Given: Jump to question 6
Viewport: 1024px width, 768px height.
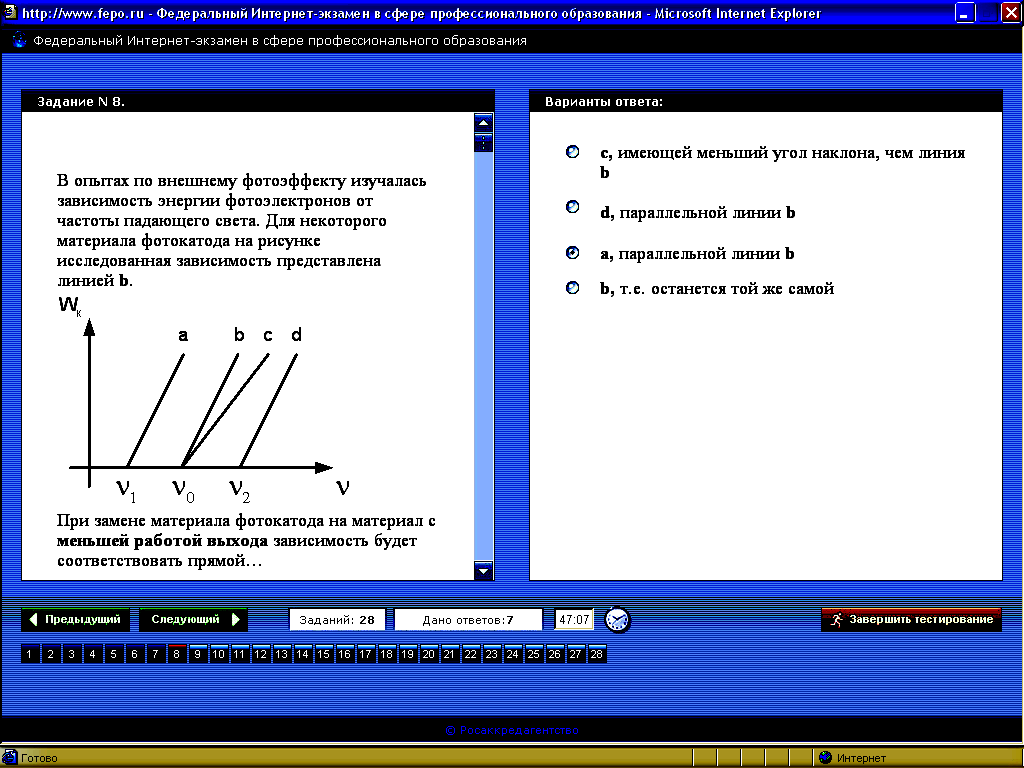Looking at the screenshot, I should pos(134,654).
